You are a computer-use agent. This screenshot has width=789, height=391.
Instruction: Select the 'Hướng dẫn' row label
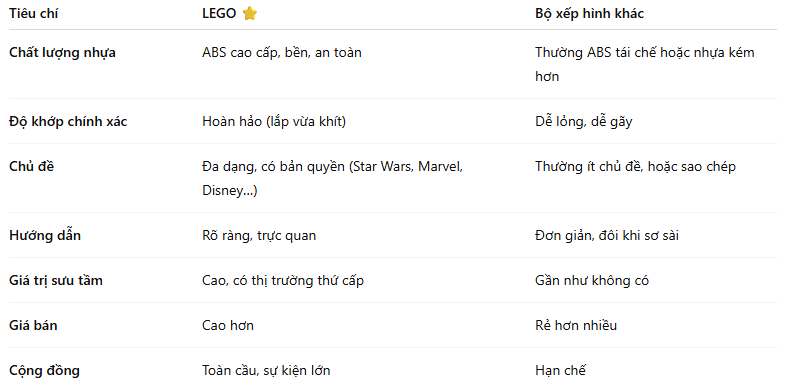pos(45,236)
